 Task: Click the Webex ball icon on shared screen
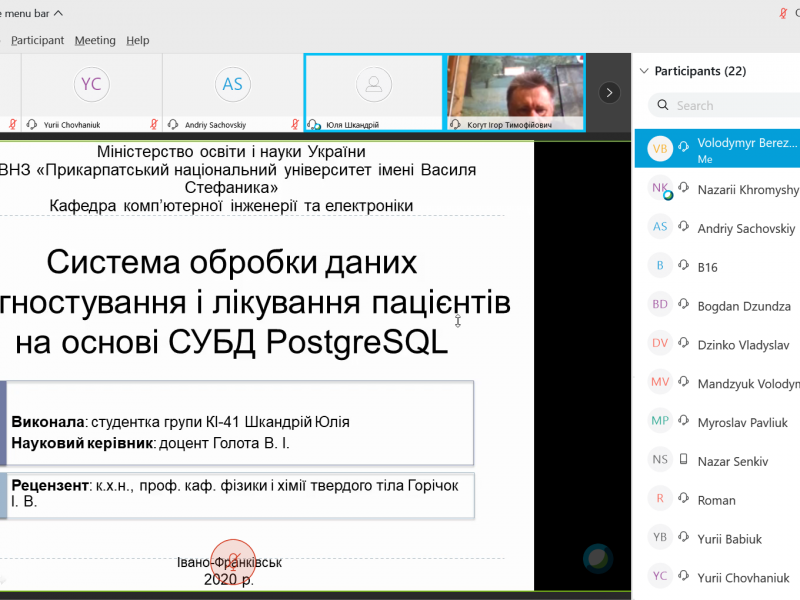pyautogui.click(x=597, y=557)
